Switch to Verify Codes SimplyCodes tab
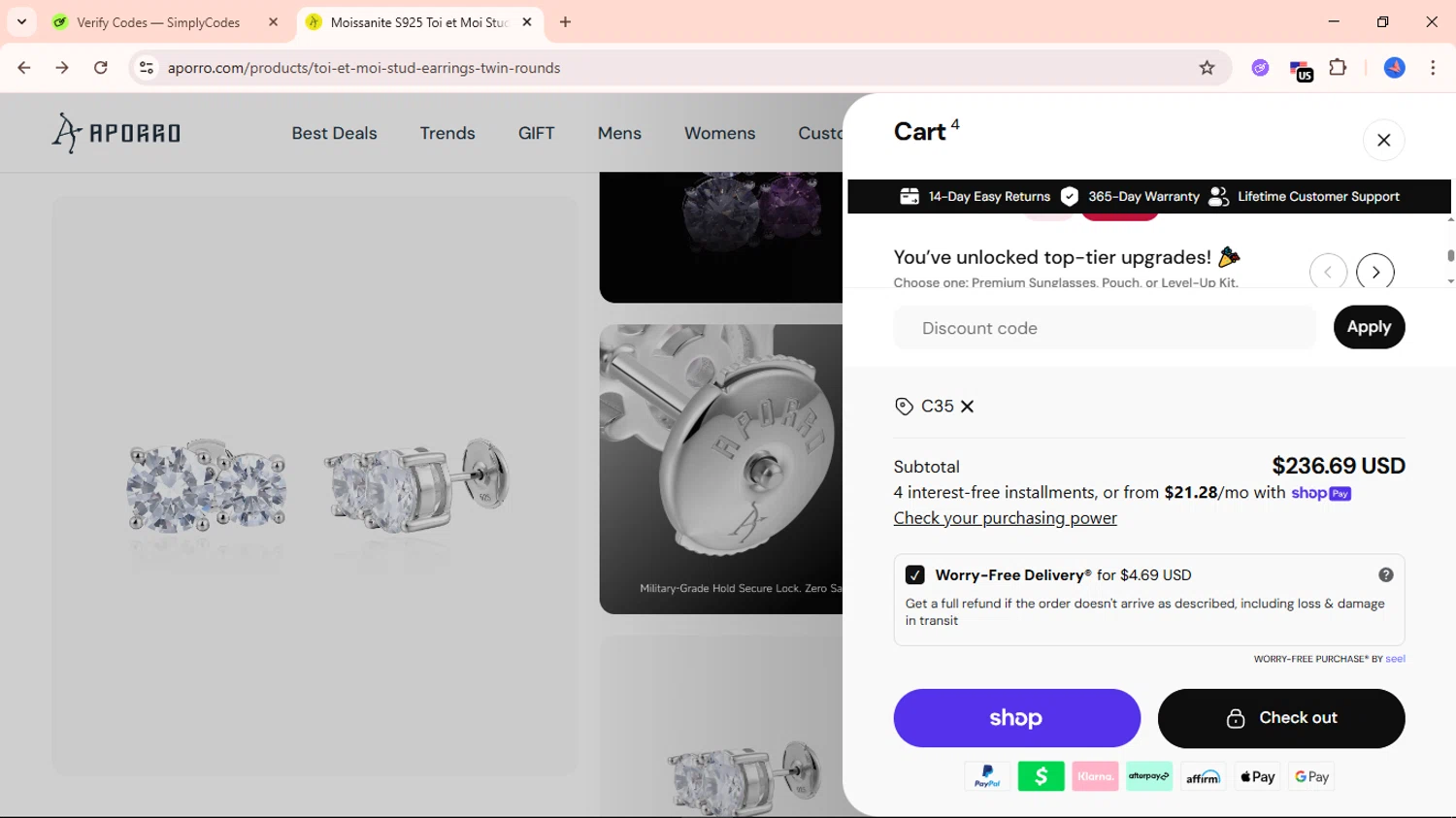1456x818 pixels. pos(158,22)
